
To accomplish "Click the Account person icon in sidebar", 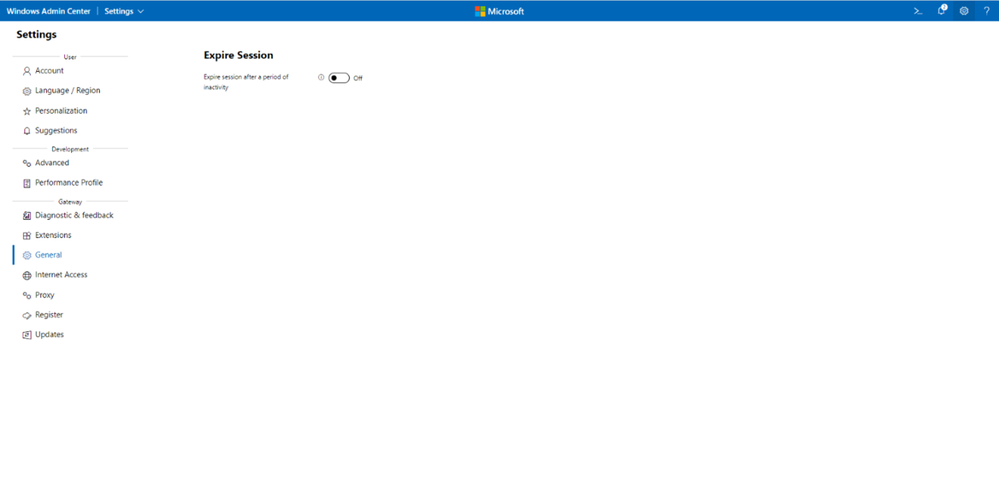I will click(x=27, y=71).
